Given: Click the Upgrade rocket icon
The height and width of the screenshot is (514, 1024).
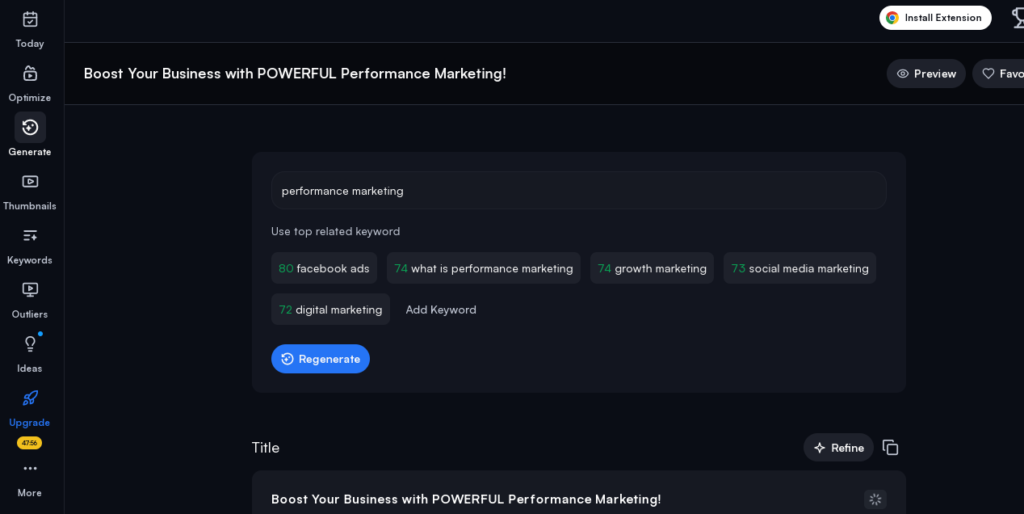Looking at the screenshot, I should coord(30,398).
